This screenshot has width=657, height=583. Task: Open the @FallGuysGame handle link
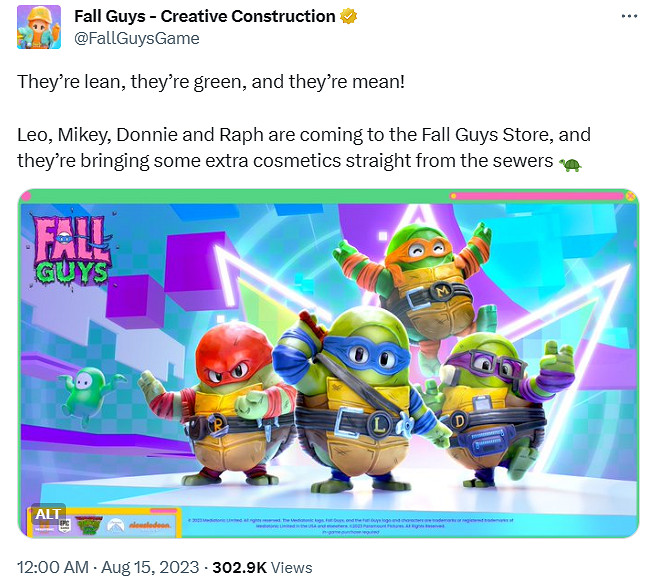click(137, 38)
